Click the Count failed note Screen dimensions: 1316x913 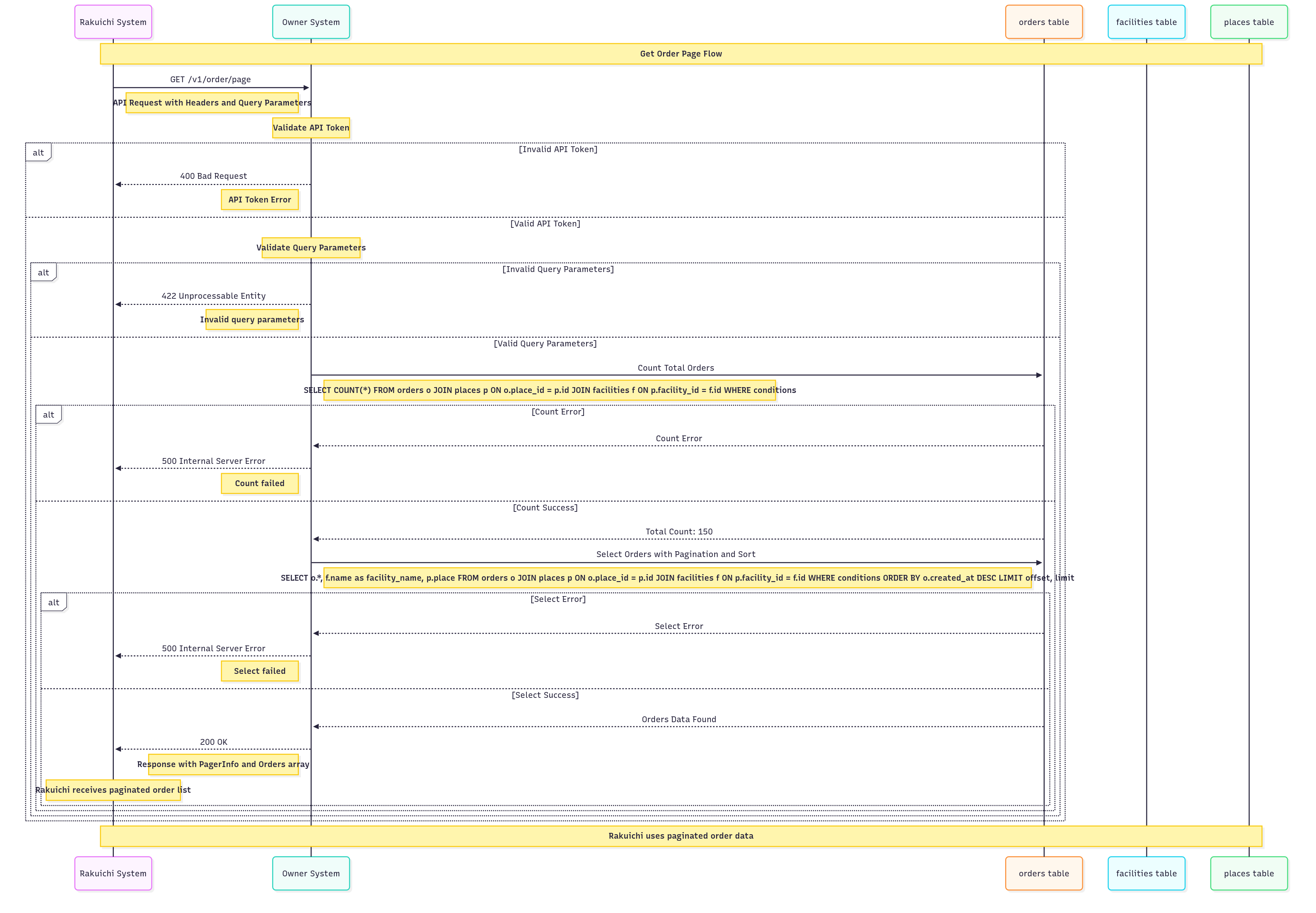(259, 483)
